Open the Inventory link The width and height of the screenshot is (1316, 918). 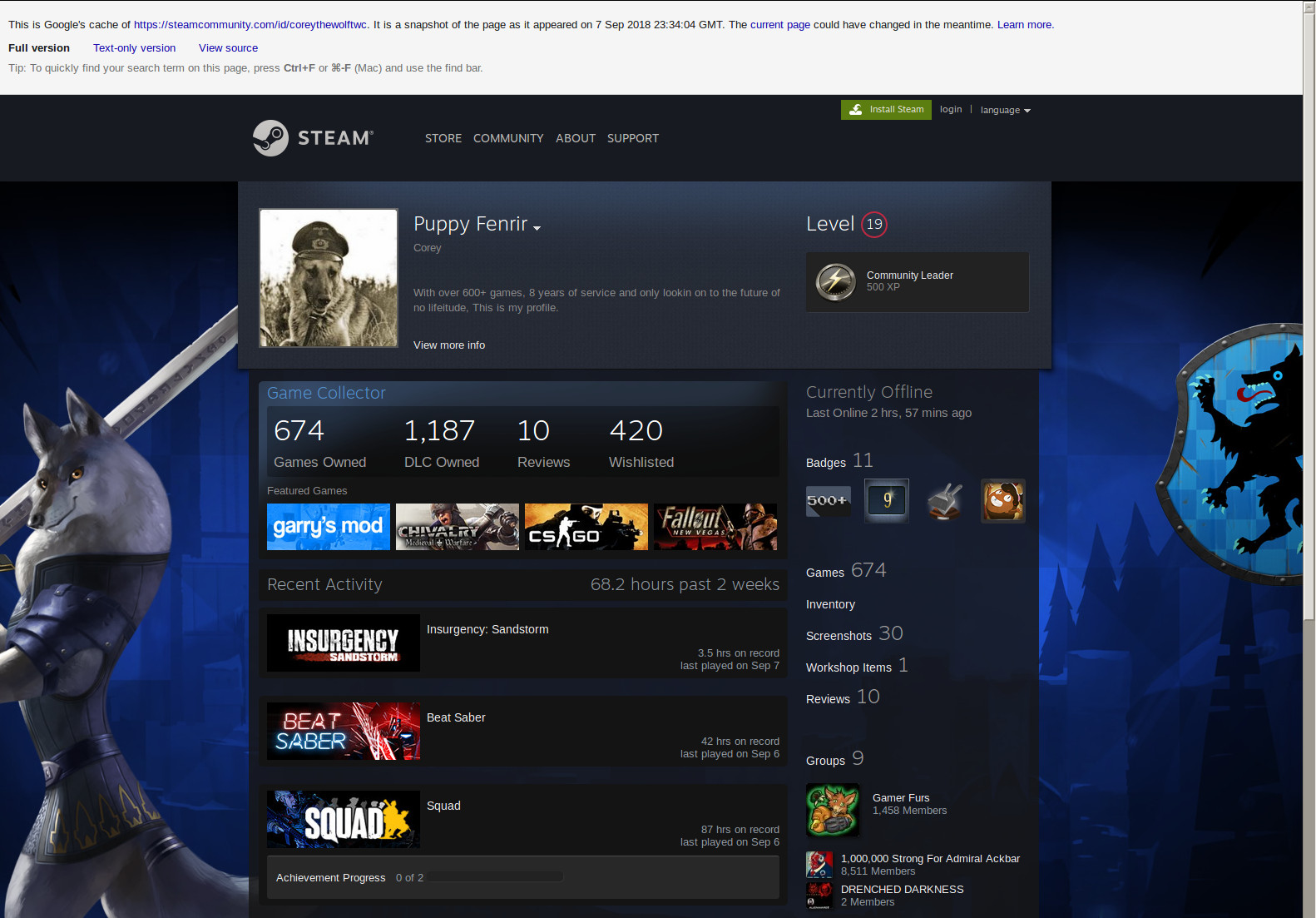(x=830, y=604)
